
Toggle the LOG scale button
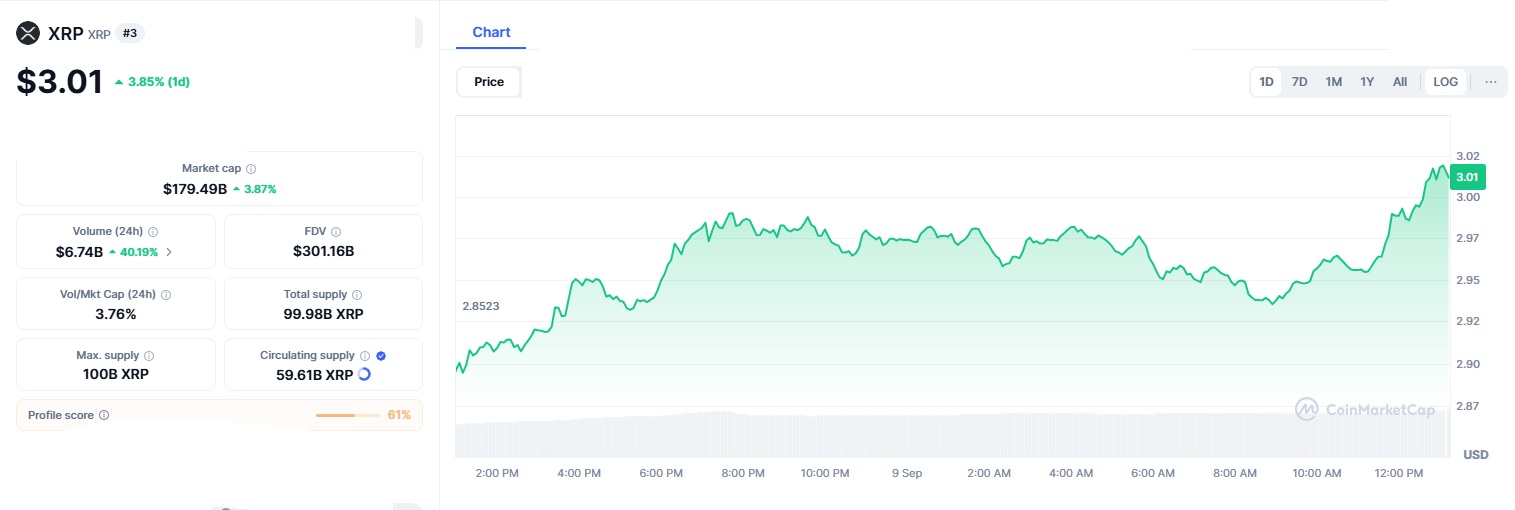point(1445,82)
